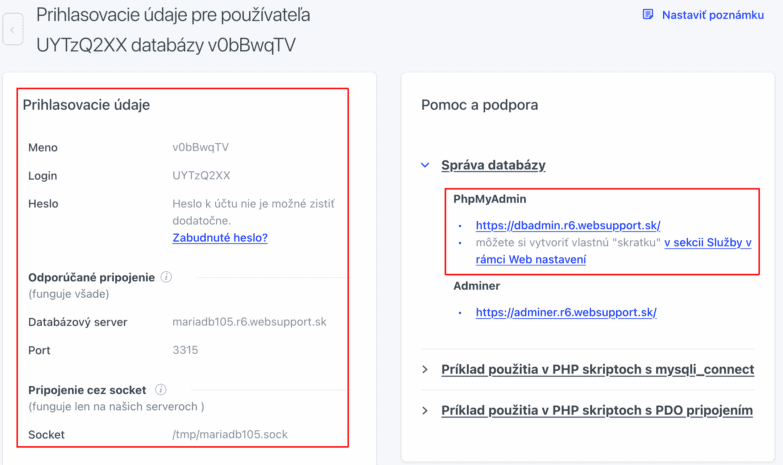
Task: Open info icon next to Odporúčané pripojenie
Action: click(x=166, y=277)
